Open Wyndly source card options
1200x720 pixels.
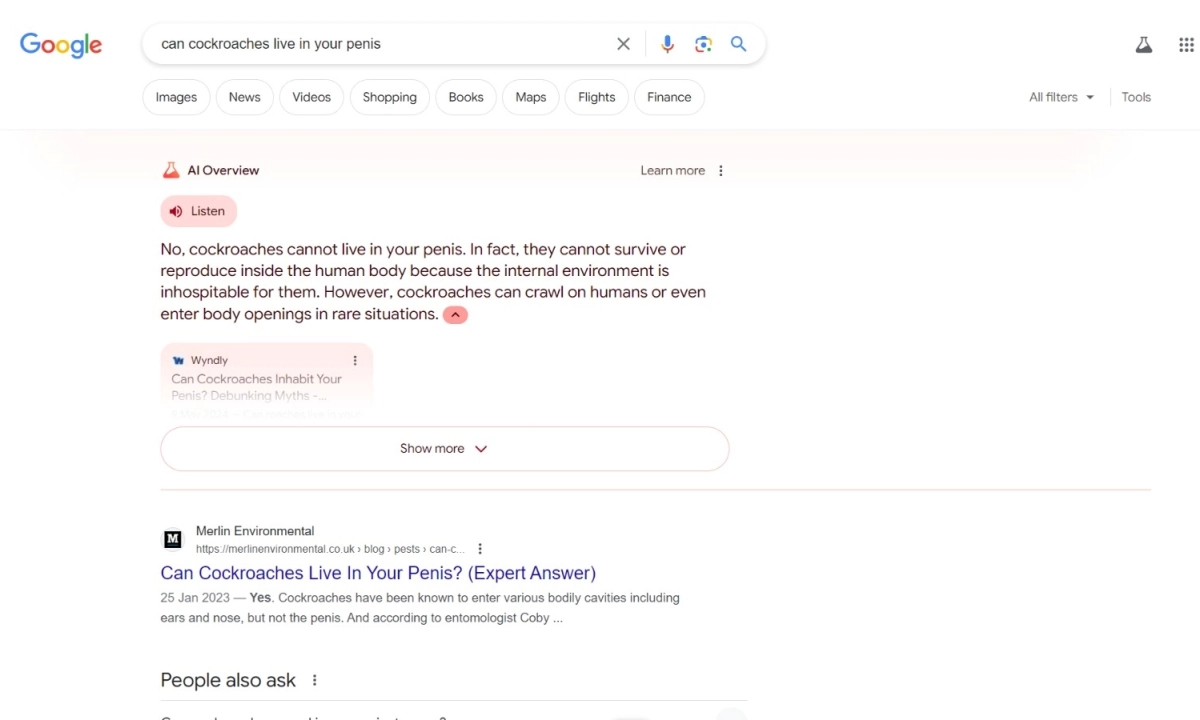(355, 361)
